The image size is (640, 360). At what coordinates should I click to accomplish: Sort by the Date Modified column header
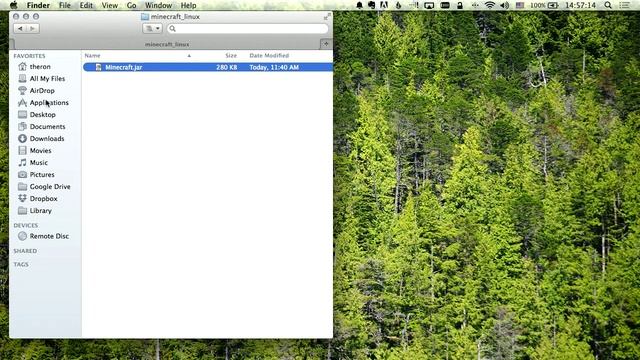269,56
